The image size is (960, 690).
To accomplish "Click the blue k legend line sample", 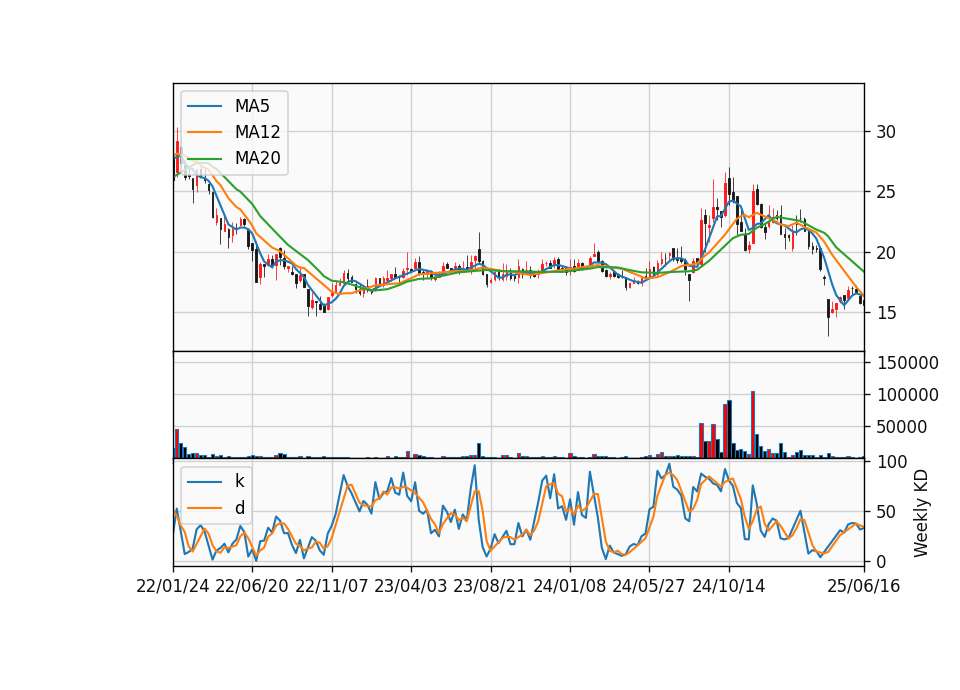I will [x=204, y=482].
